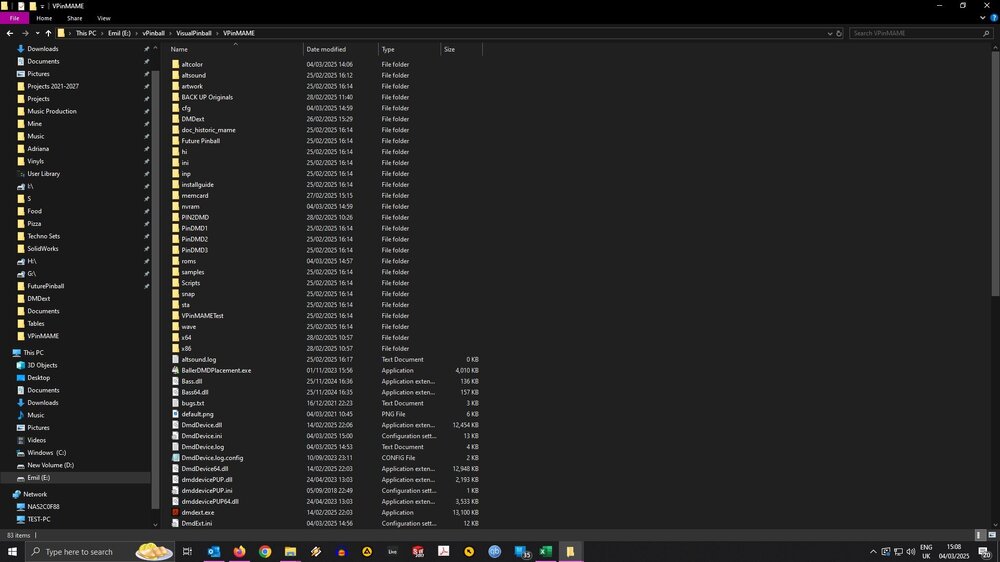Click the search magnifier icon in Explorer
Viewport: 1000px width, 562px height.
click(x=986, y=33)
